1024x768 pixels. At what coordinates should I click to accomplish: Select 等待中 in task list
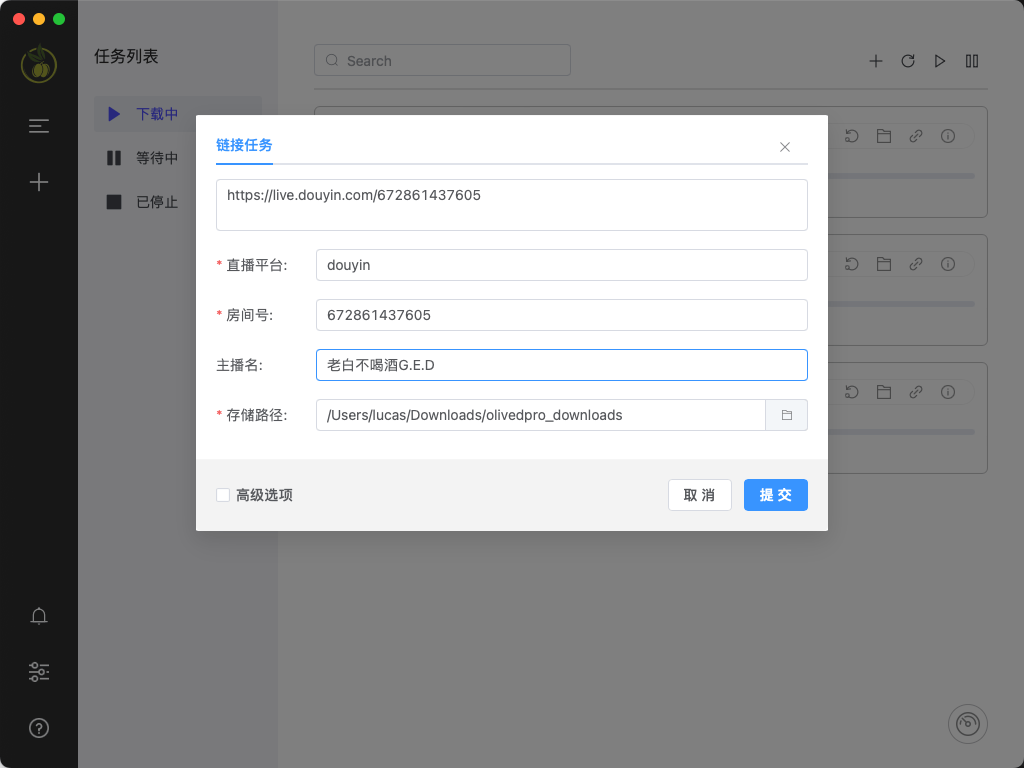coord(157,158)
